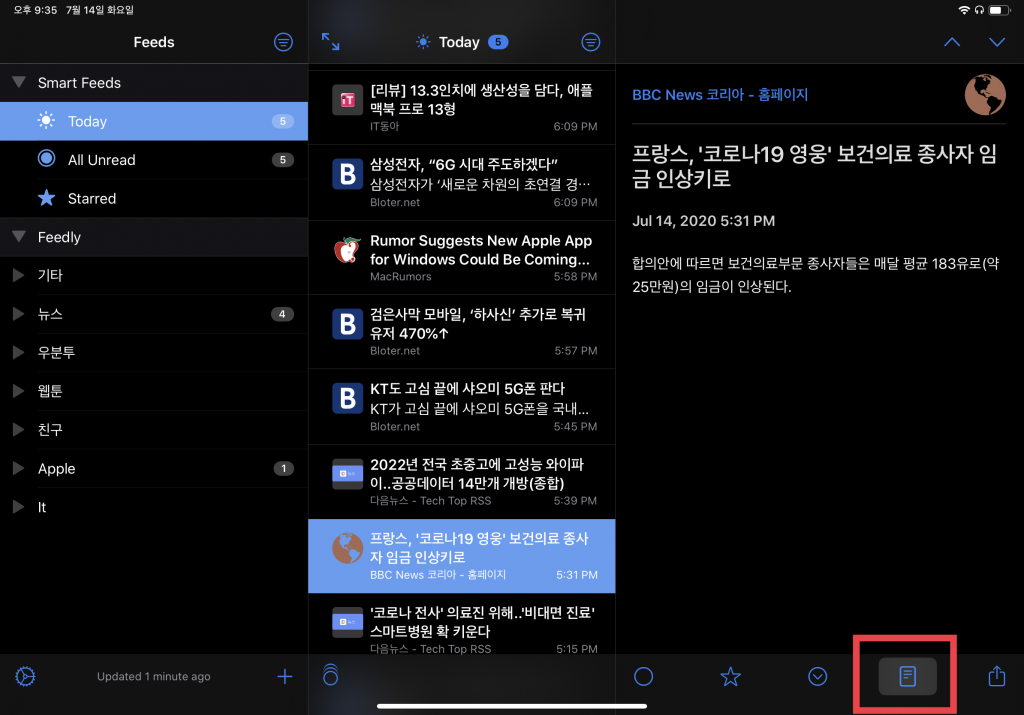Share the article via share icon
Screen dimensions: 1024x715
997,676
